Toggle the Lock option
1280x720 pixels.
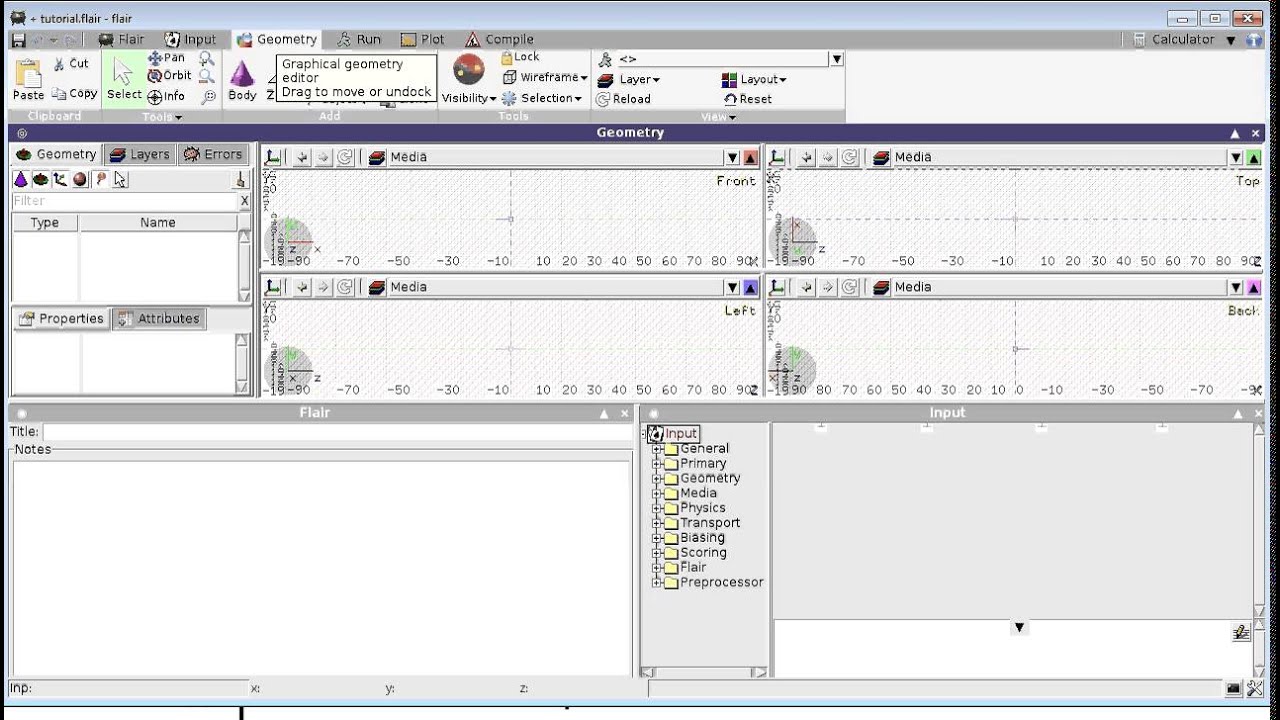(520, 58)
